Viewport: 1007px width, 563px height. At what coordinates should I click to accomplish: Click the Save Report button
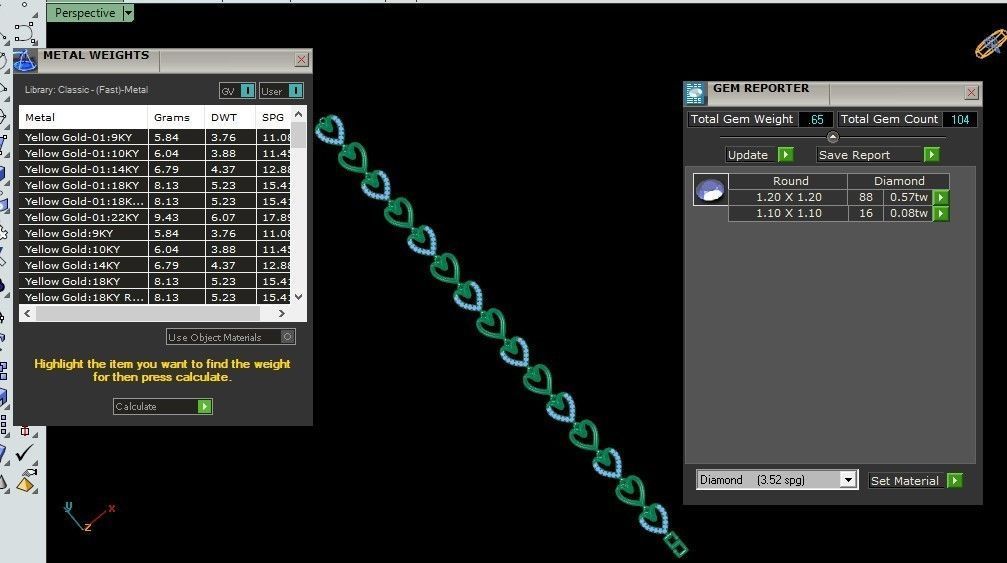pos(878,155)
